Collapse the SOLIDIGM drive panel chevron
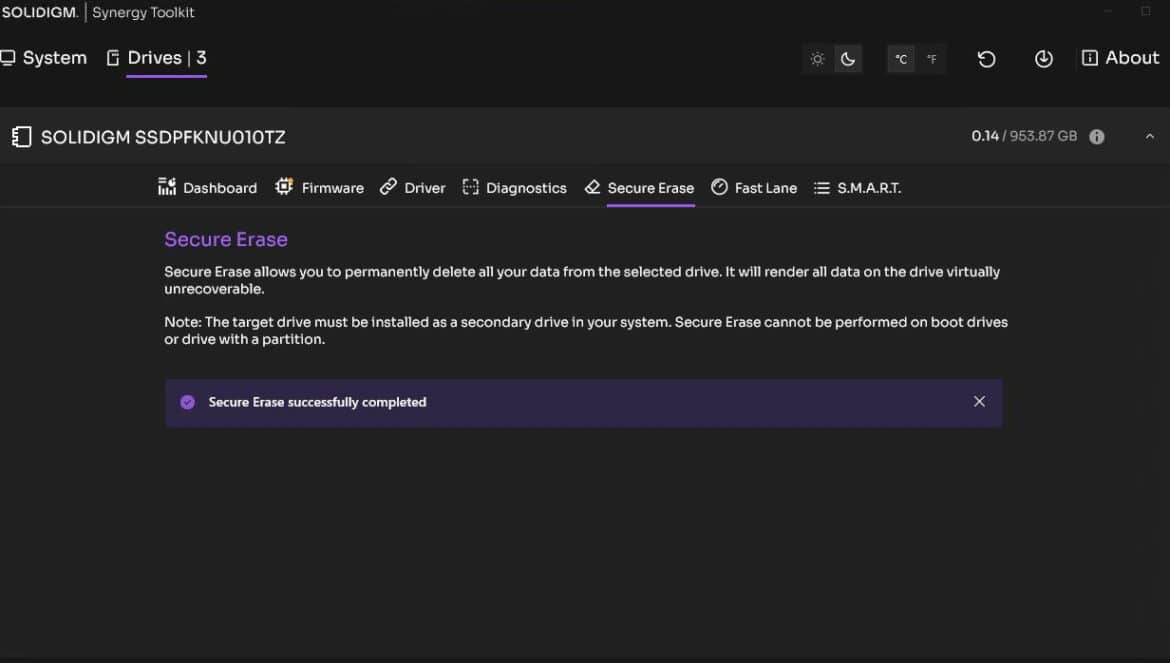The height and width of the screenshot is (663, 1170). point(1149,136)
